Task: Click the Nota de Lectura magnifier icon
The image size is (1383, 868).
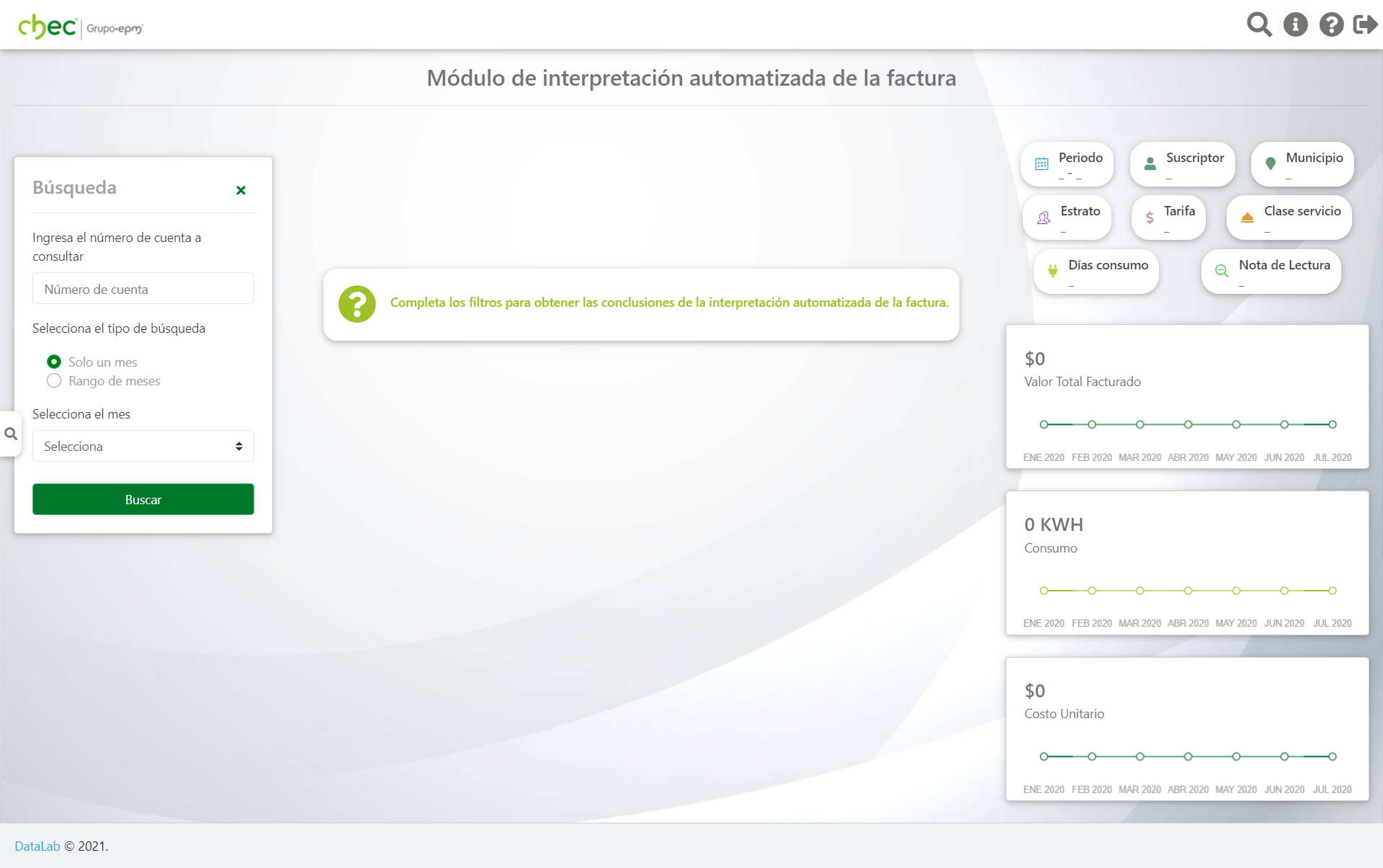Action: tap(1222, 271)
